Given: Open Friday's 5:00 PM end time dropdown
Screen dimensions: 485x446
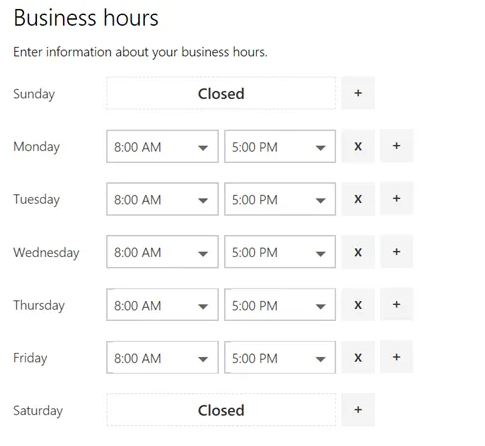Looking at the screenshot, I should pyautogui.click(x=280, y=357).
